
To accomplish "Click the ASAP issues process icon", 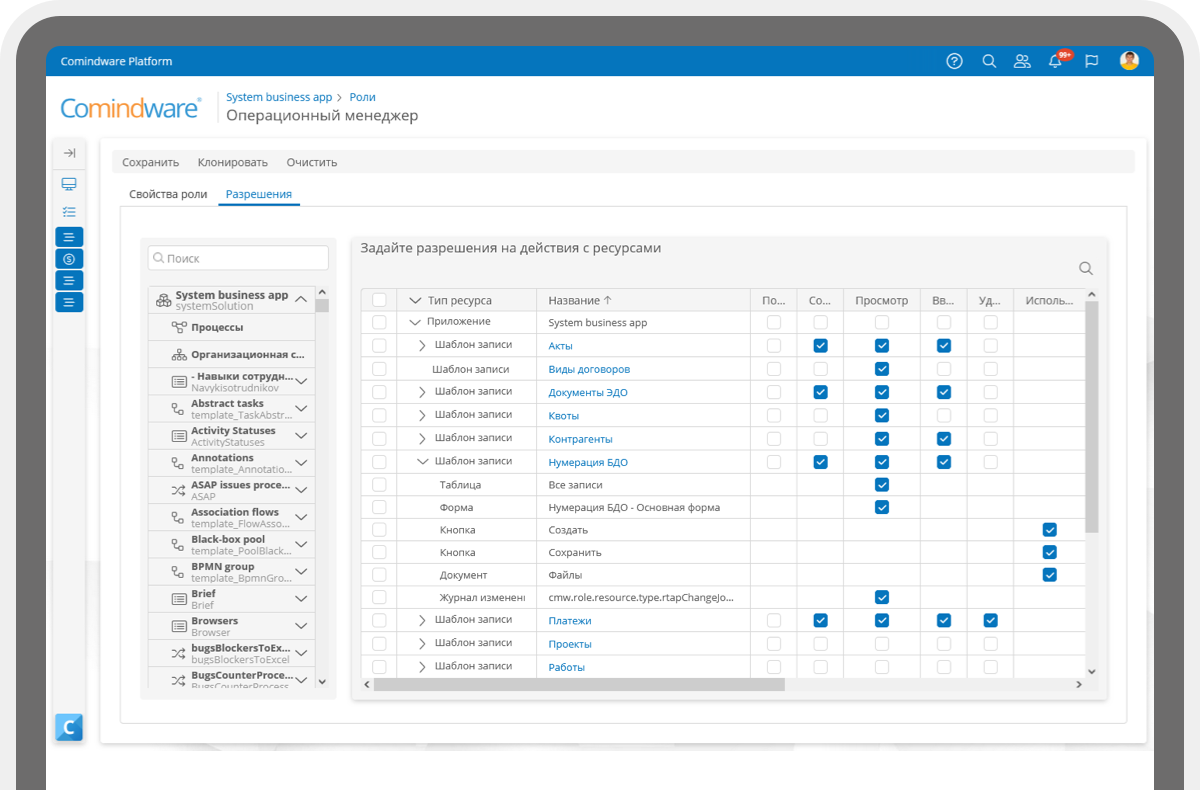I will pyautogui.click(x=179, y=490).
